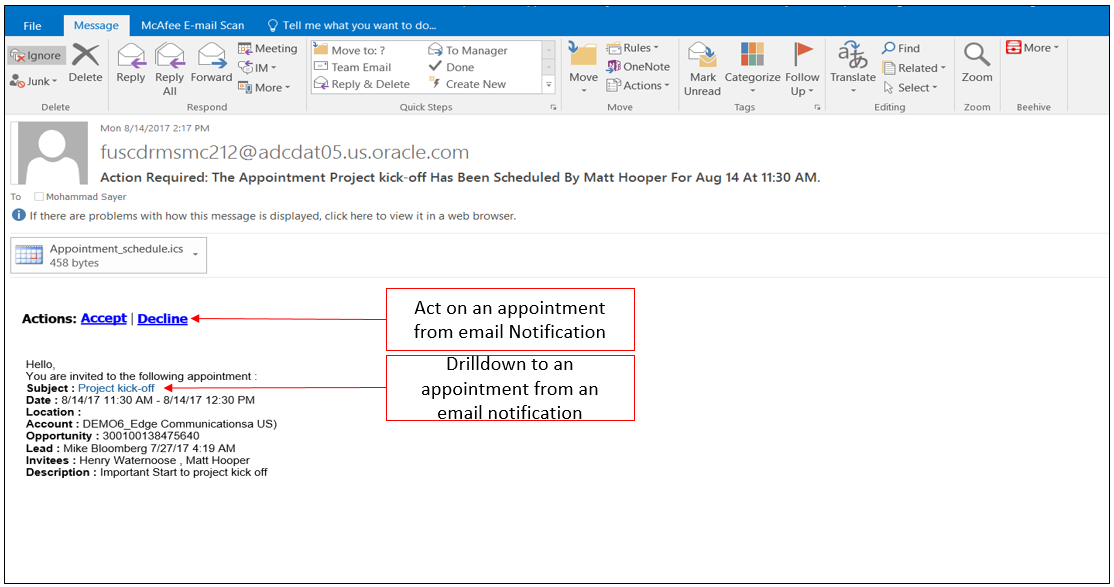Open the Beehive More menu

tap(1032, 48)
